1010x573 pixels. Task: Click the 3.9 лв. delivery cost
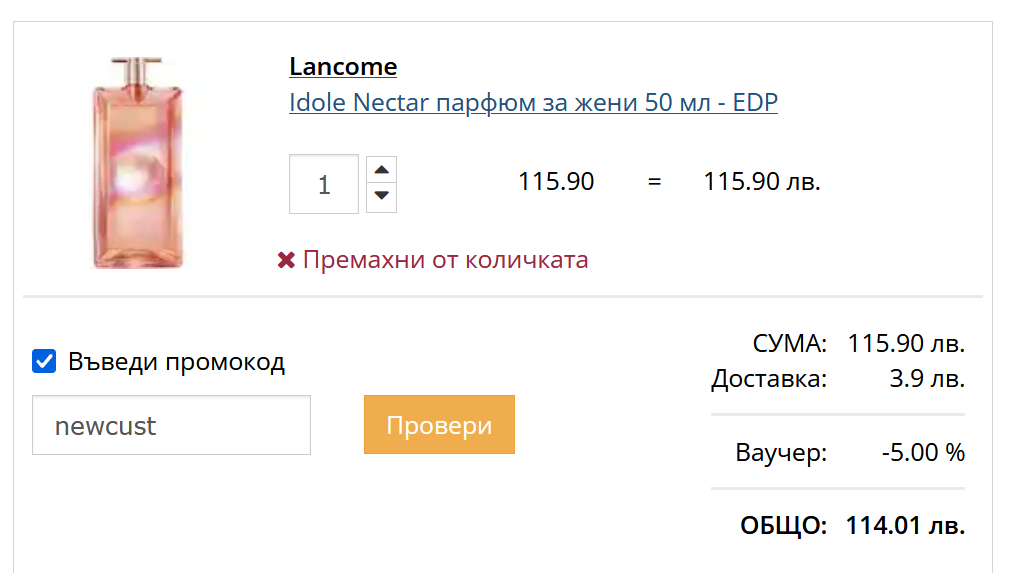pyautogui.click(x=927, y=379)
